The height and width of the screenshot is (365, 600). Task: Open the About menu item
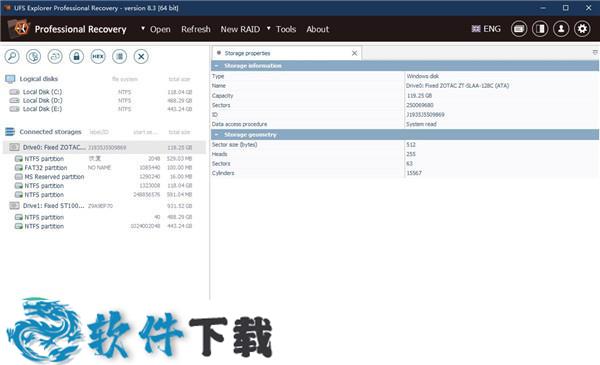[317, 29]
